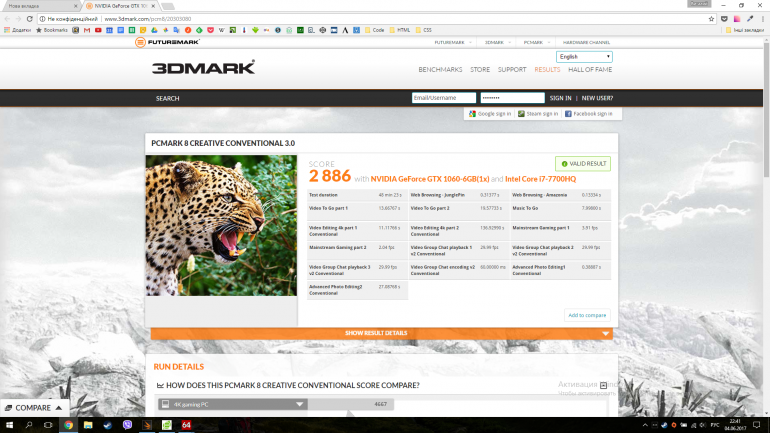Viewport: 770px width, 433px height.
Task: Open the Code bookmarks folder
Action: [375, 30]
